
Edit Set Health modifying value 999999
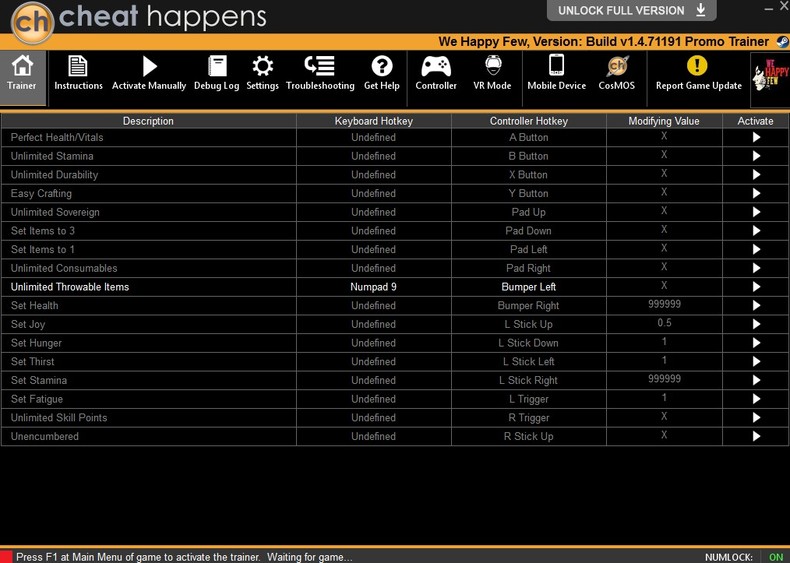click(x=664, y=304)
